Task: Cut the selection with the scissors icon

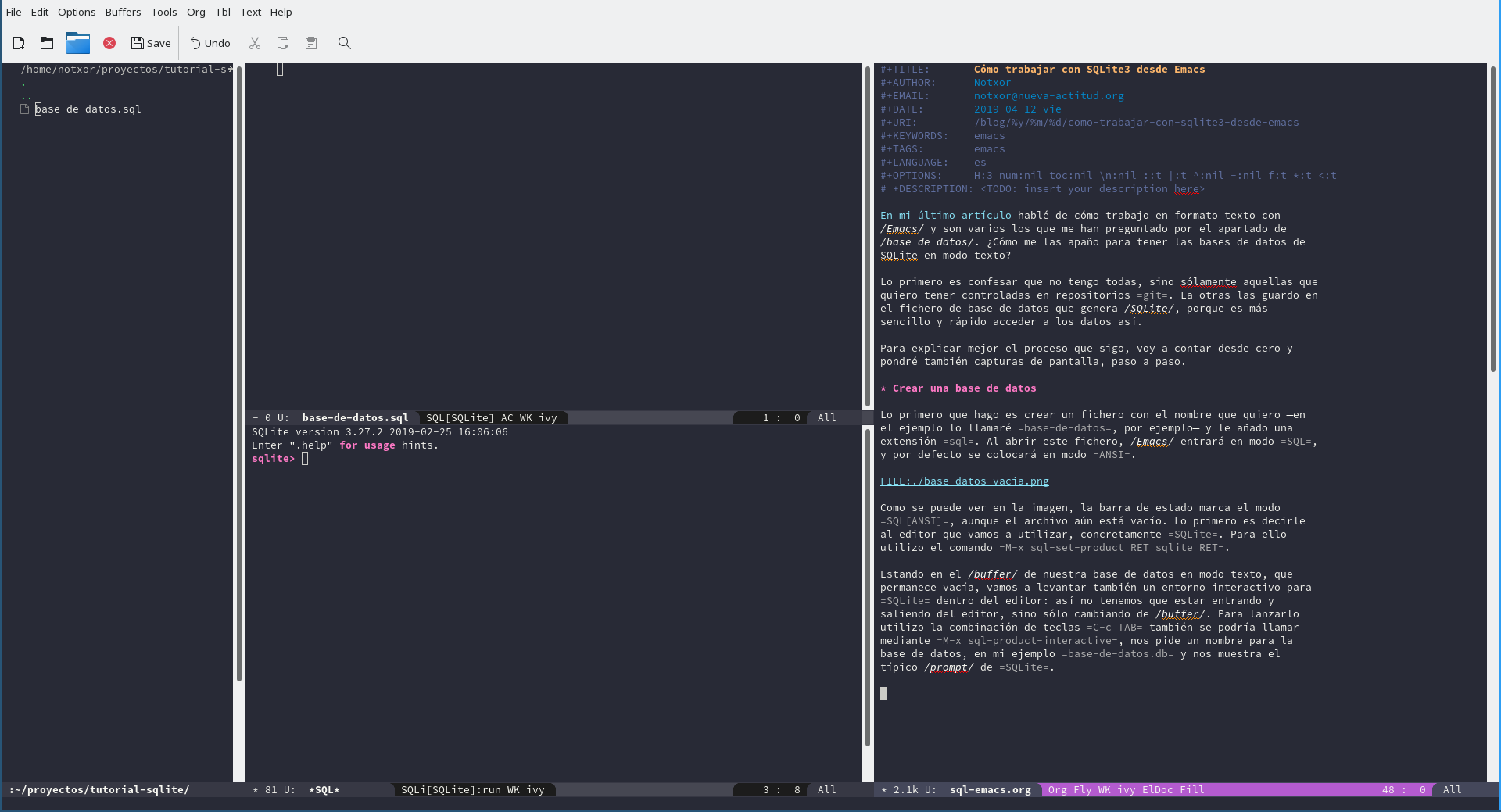Action: coord(255,43)
